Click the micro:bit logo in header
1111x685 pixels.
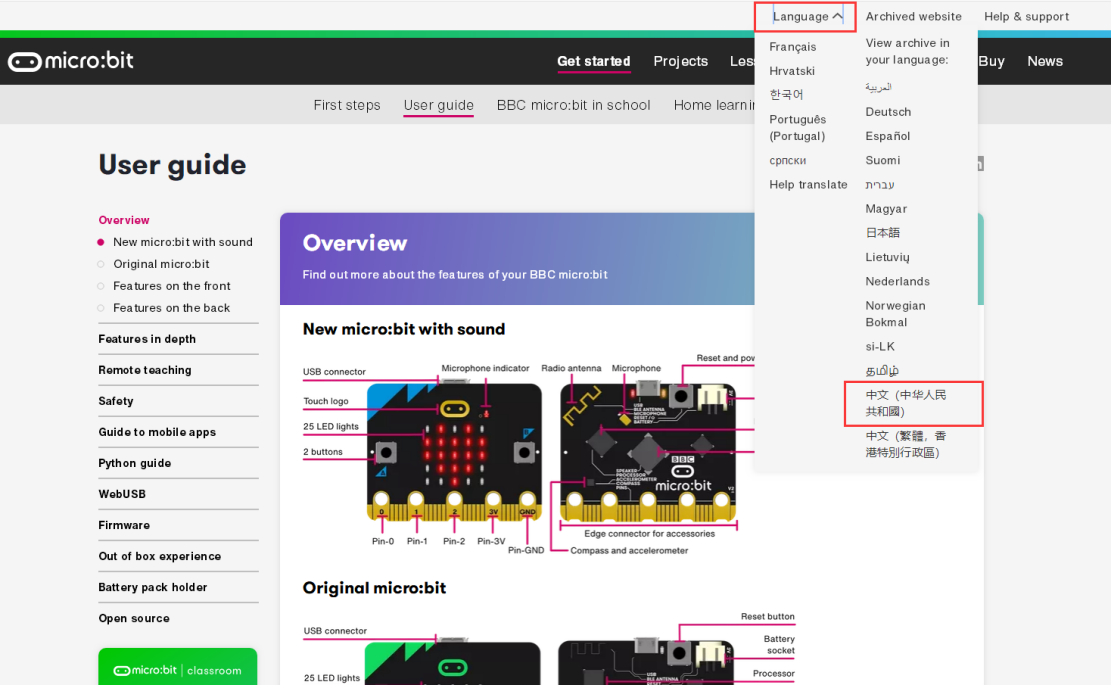pos(71,61)
